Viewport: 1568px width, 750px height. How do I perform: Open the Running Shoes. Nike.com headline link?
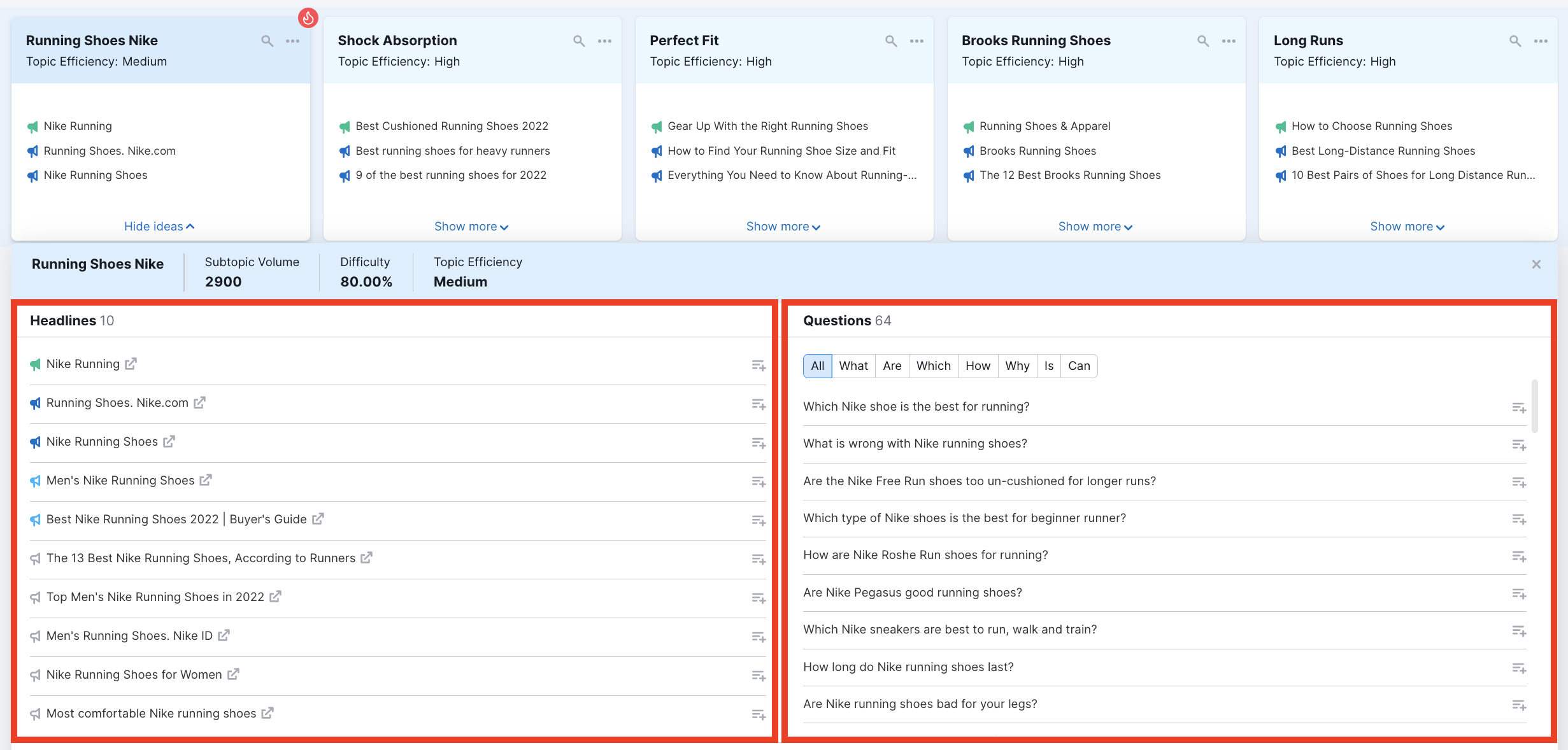tap(200, 402)
